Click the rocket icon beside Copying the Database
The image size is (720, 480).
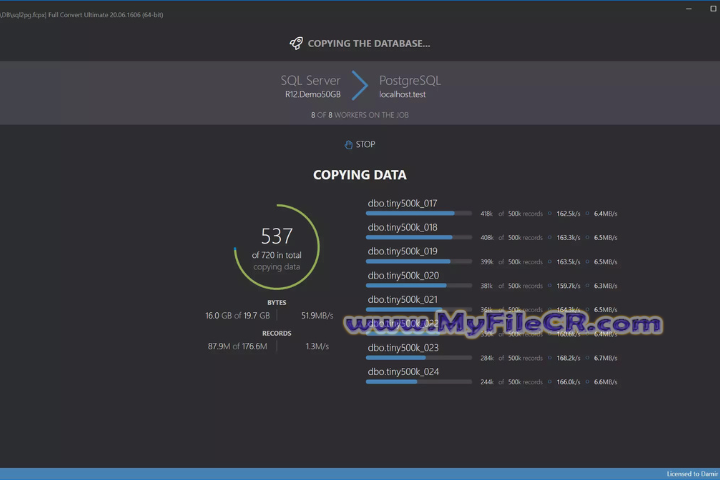coord(296,43)
